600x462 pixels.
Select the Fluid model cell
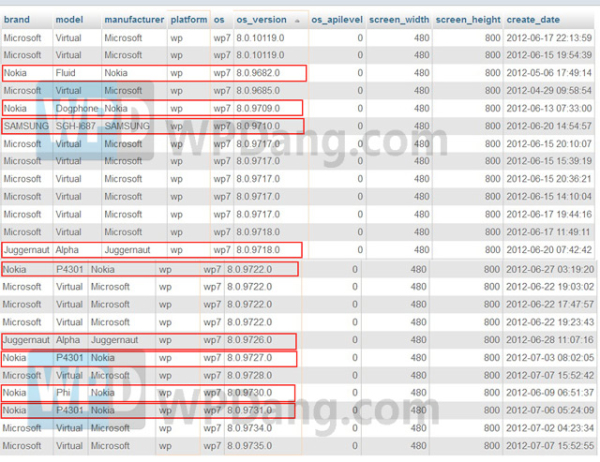click(x=67, y=73)
